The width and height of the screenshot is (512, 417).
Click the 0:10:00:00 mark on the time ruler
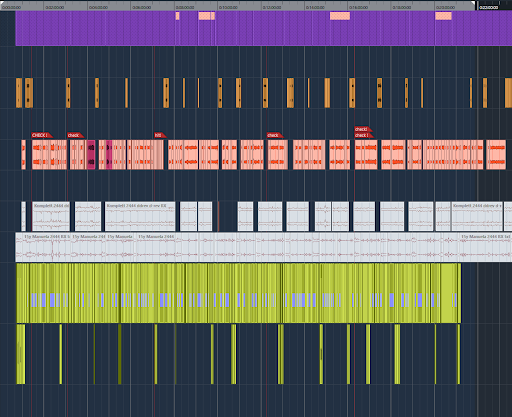(x=228, y=7)
